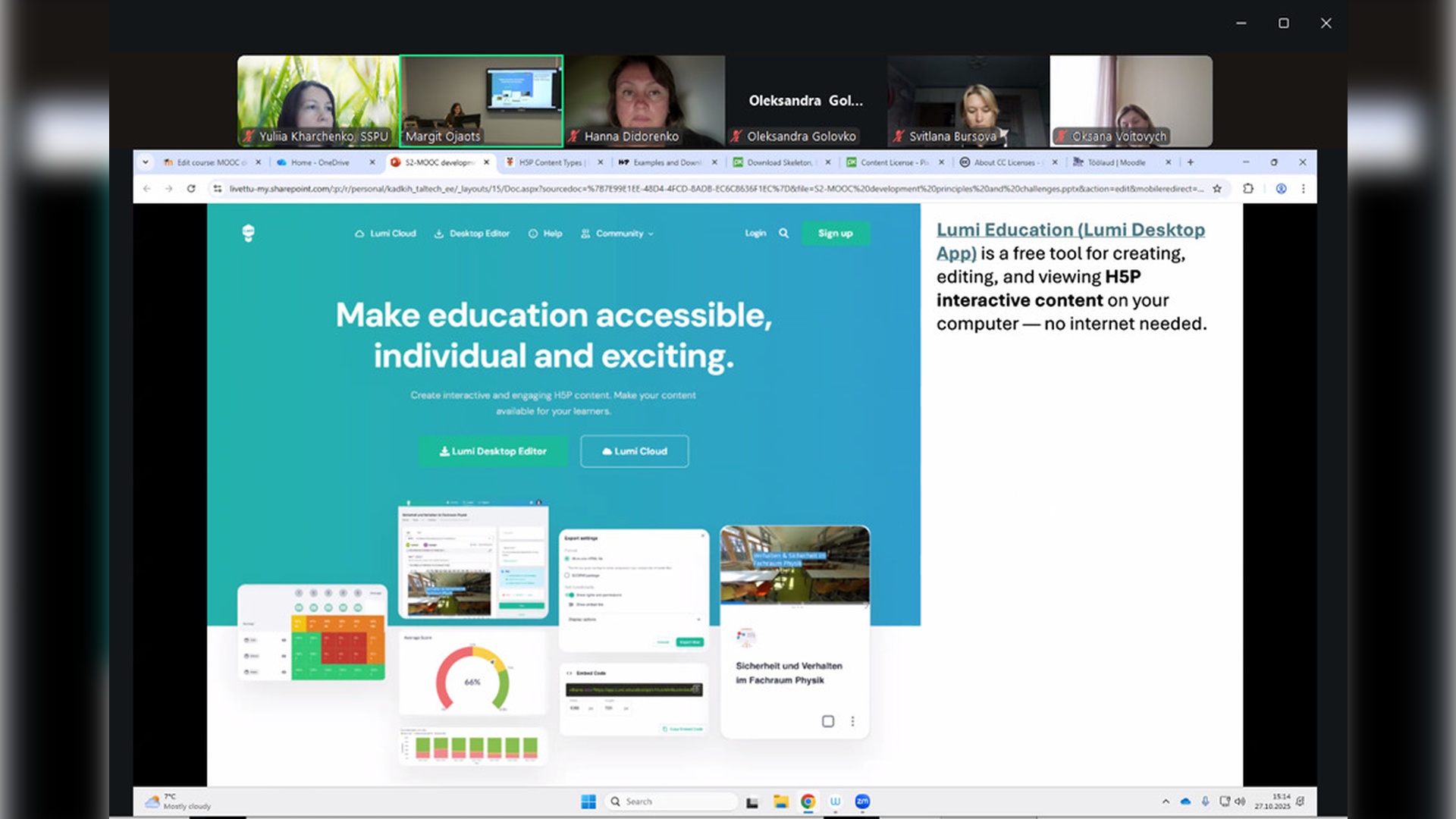Switch to Home - OneDrive tab

[x=320, y=162]
